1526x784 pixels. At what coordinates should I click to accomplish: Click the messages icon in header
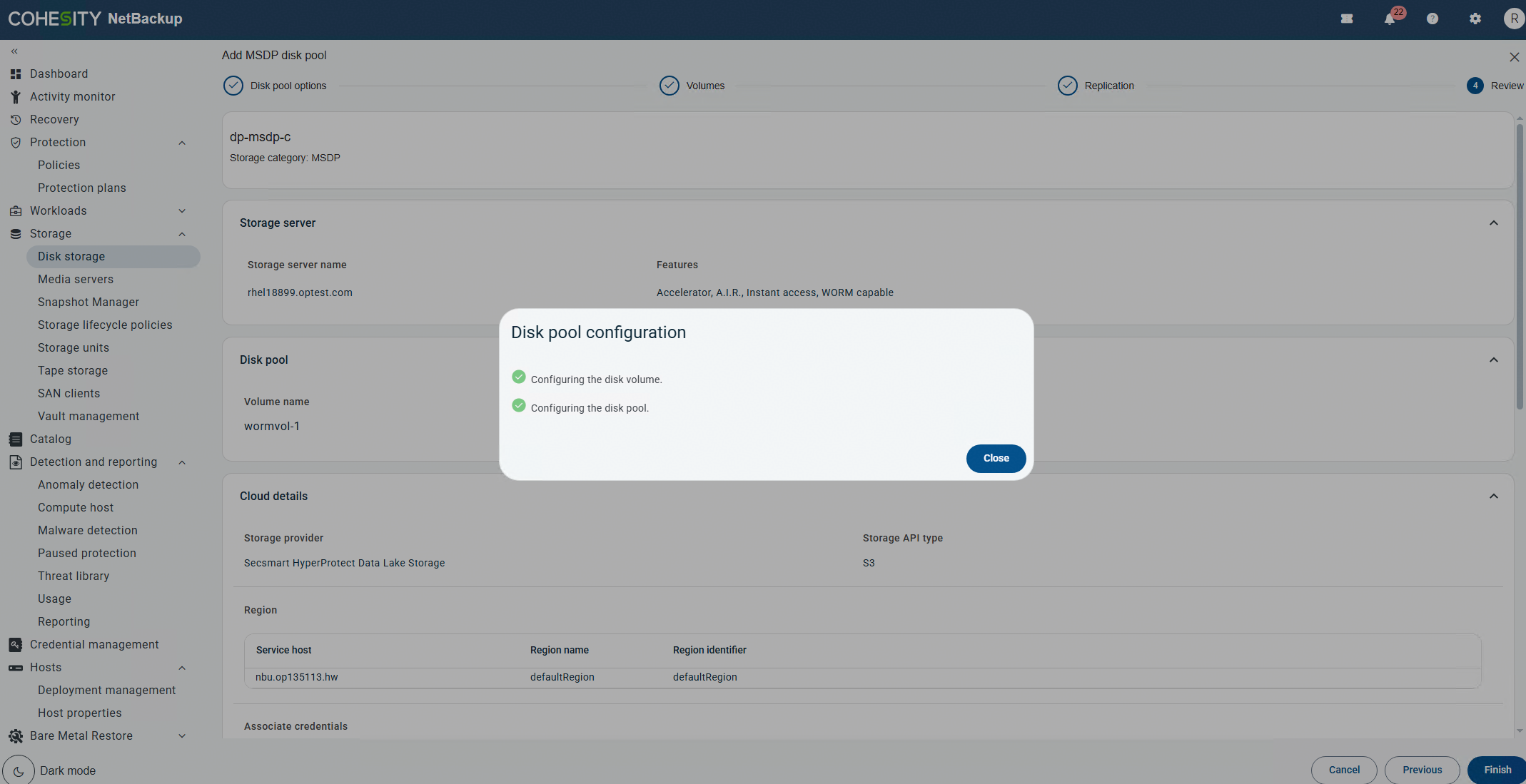1347,19
